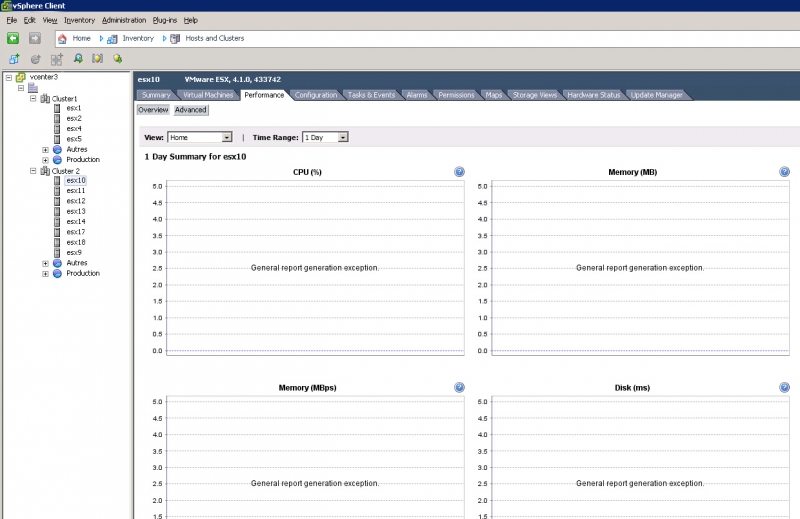The width and height of the screenshot is (800, 519).
Task: Expand Production pool under Cluster 2
Action: tap(45, 274)
